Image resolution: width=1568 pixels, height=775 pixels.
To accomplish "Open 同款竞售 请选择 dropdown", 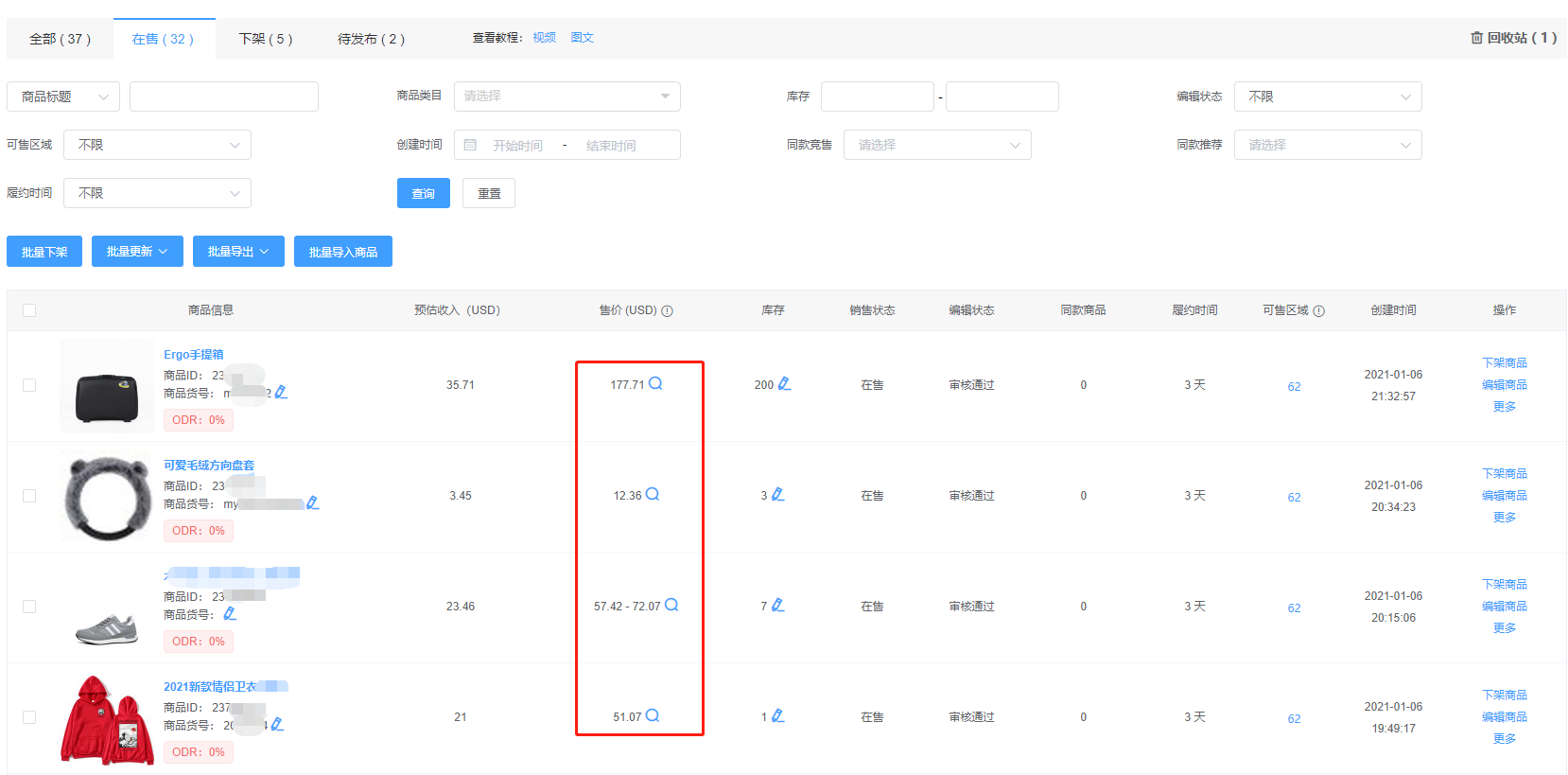I will pos(937,145).
